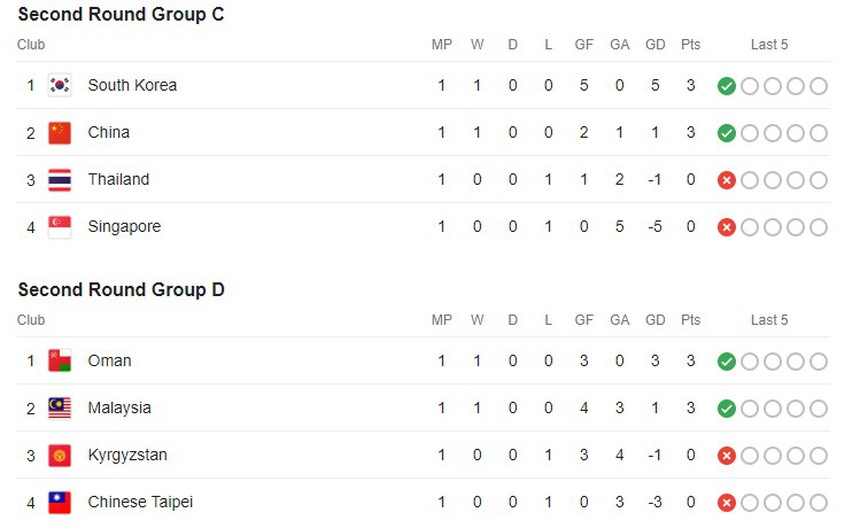The width and height of the screenshot is (860, 528).
Task: Click Oman's green win checkmark
Action: [x=727, y=361]
